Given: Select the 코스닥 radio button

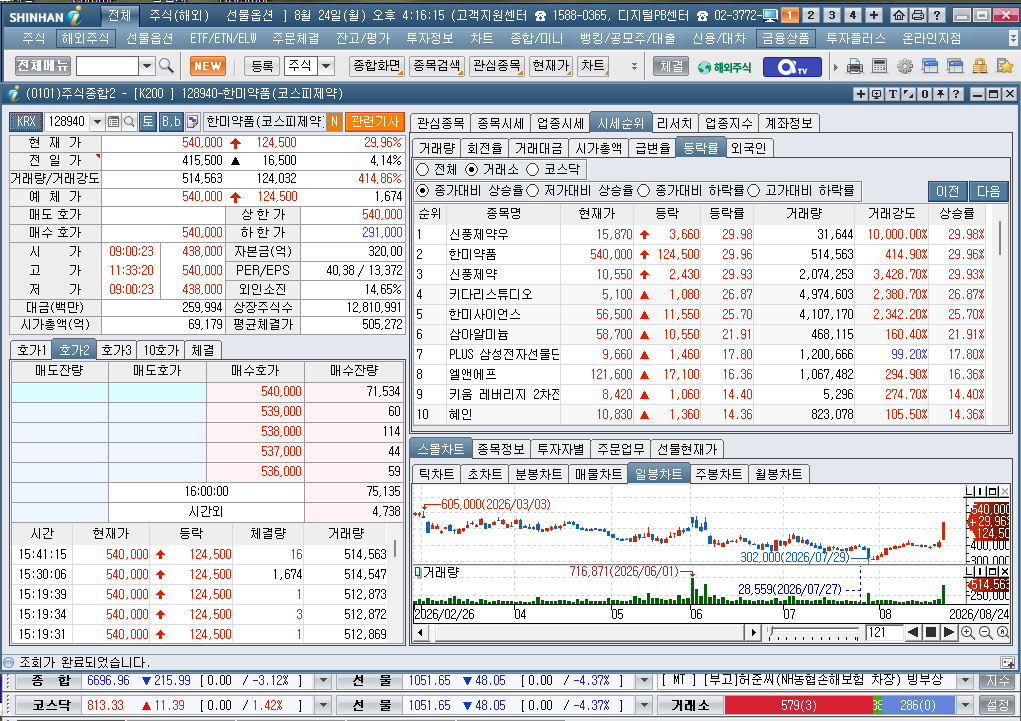Looking at the screenshot, I should point(533,169).
